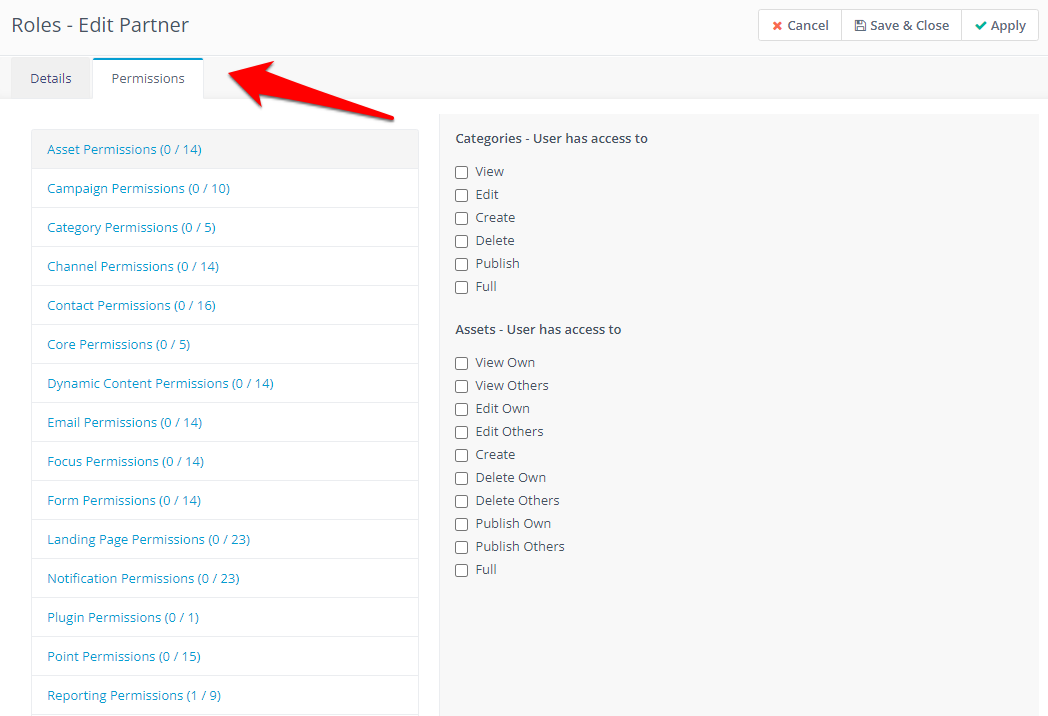Select the Permissions tab
Image resolution: width=1048 pixels, height=716 pixels.
(x=148, y=78)
